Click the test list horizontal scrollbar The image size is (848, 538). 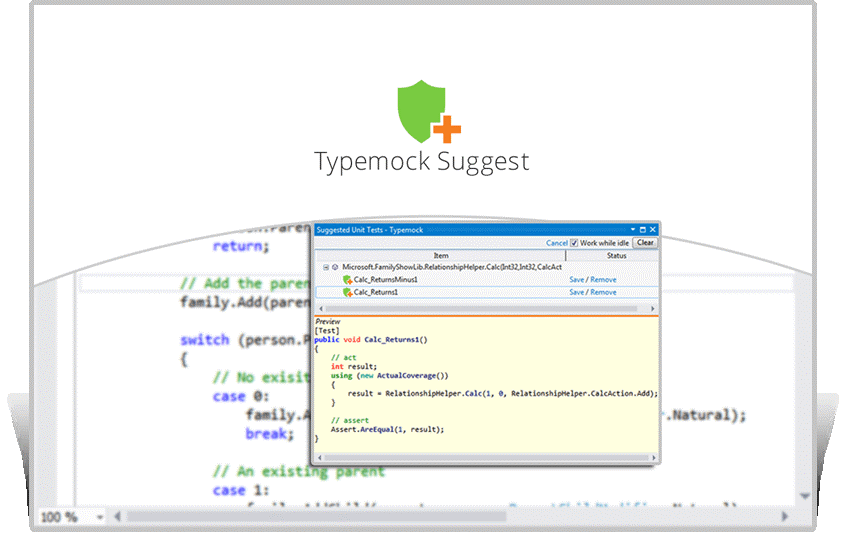(x=481, y=309)
